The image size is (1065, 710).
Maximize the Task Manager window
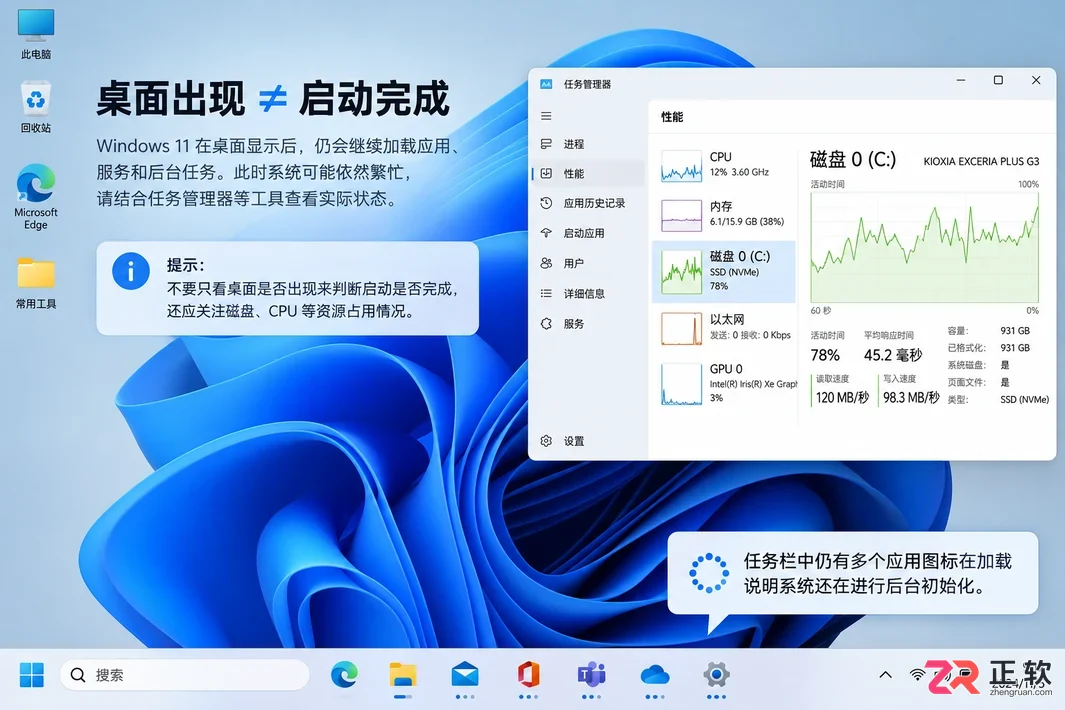click(998, 80)
